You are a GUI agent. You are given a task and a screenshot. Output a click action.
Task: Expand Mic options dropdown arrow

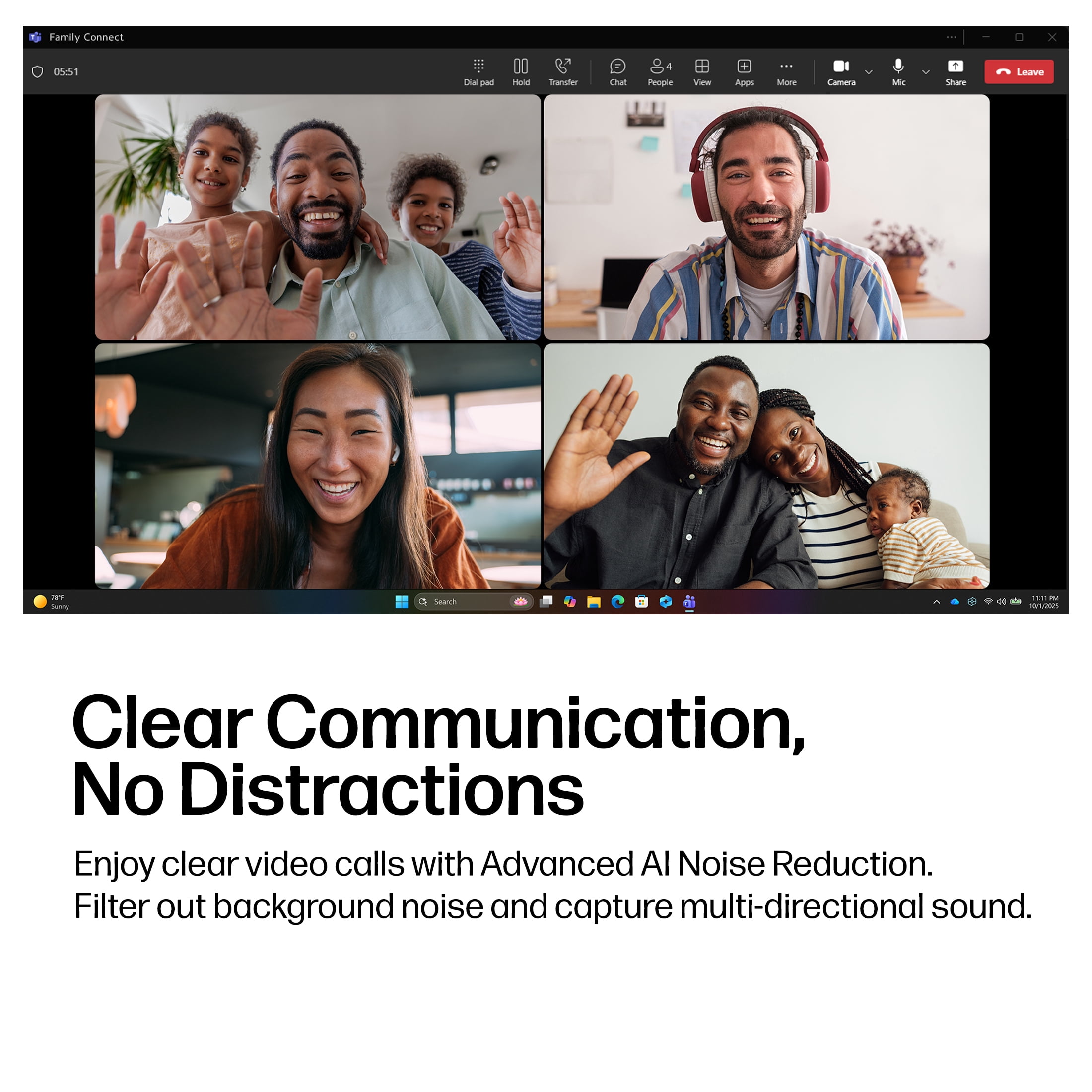[926, 72]
